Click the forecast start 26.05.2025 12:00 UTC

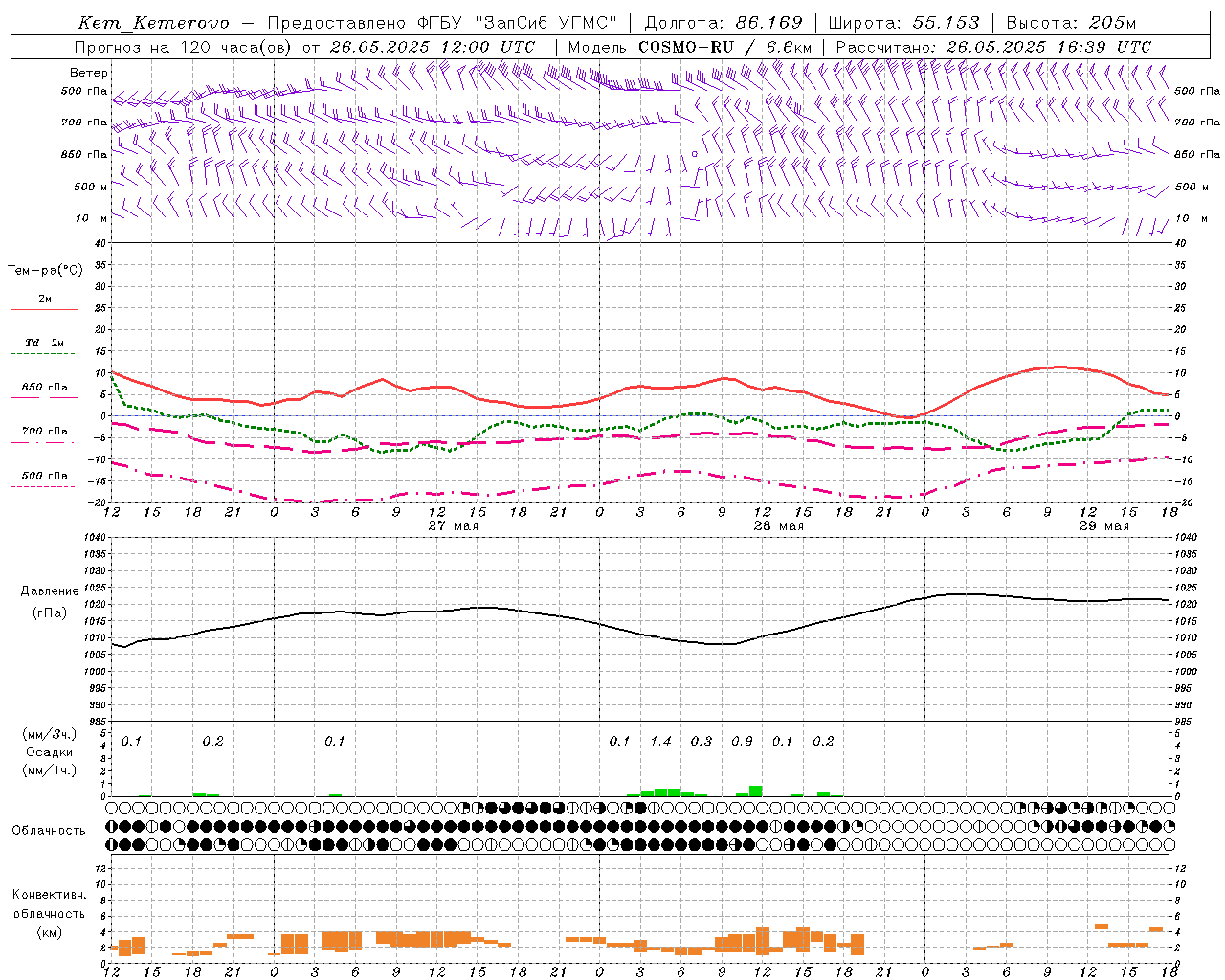pyautogui.click(x=433, y=47)
